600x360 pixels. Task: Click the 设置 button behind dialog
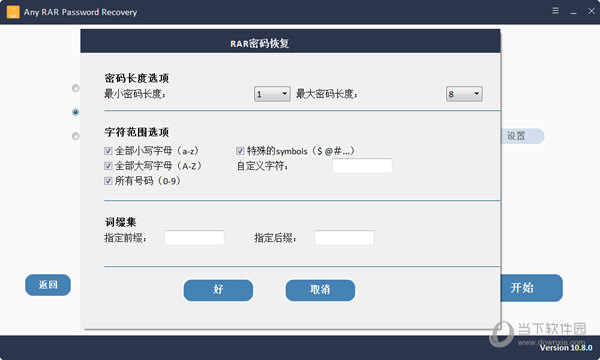click(522, 136)
